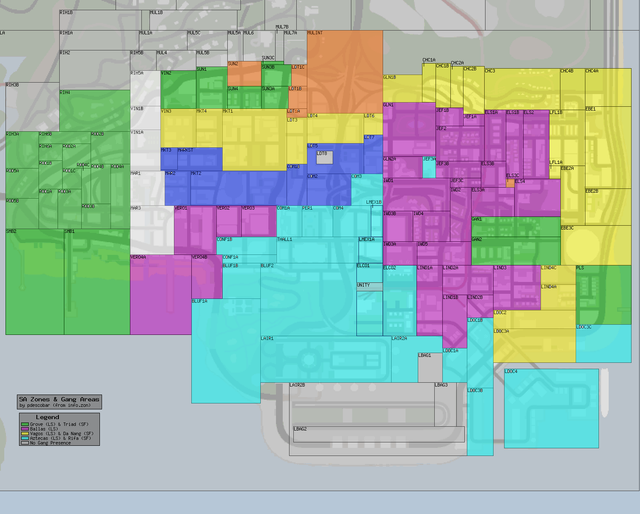
Task: Click the 'Legend' heading text
Action: pyautogui.click(x=47, y=417)
